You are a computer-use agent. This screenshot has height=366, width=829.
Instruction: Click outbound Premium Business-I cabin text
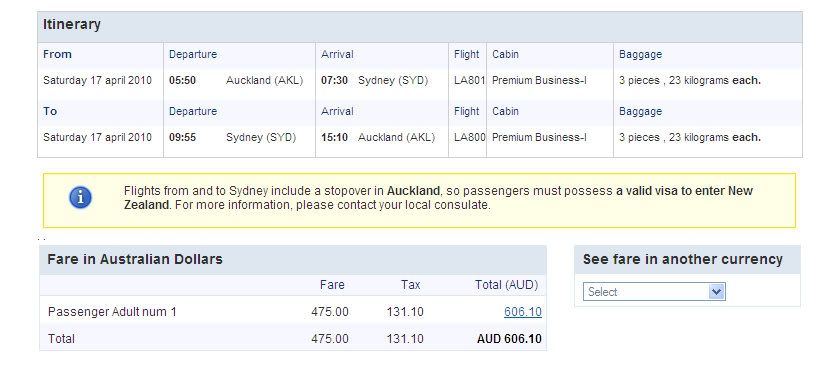click(539, 80)
